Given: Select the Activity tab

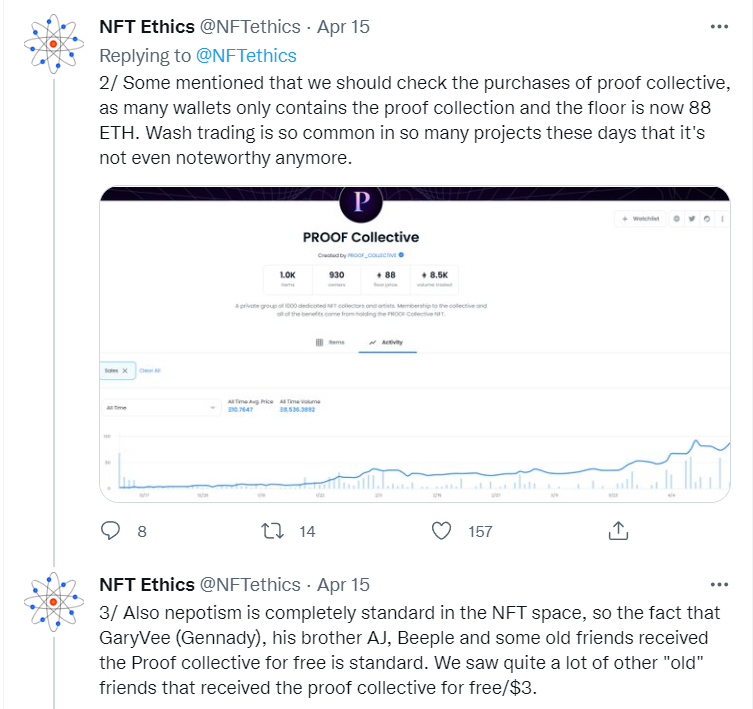Looking at the screenshot, I should pos(387,342).
